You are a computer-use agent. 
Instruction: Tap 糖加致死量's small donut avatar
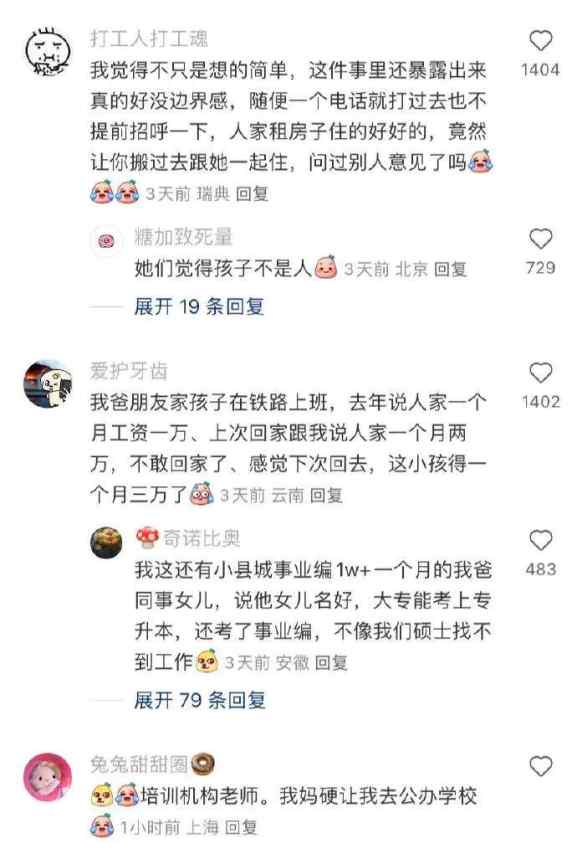tap(106, 241)
